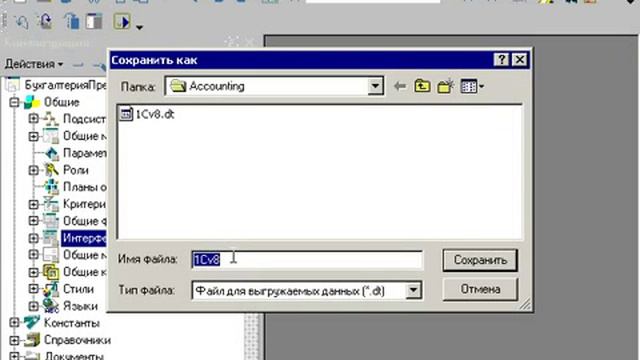Image resolution: width=640 pixels, height=360 pixels.
Task: Click the start debugging blue triangle icon
Action: [x=122, y=21]
